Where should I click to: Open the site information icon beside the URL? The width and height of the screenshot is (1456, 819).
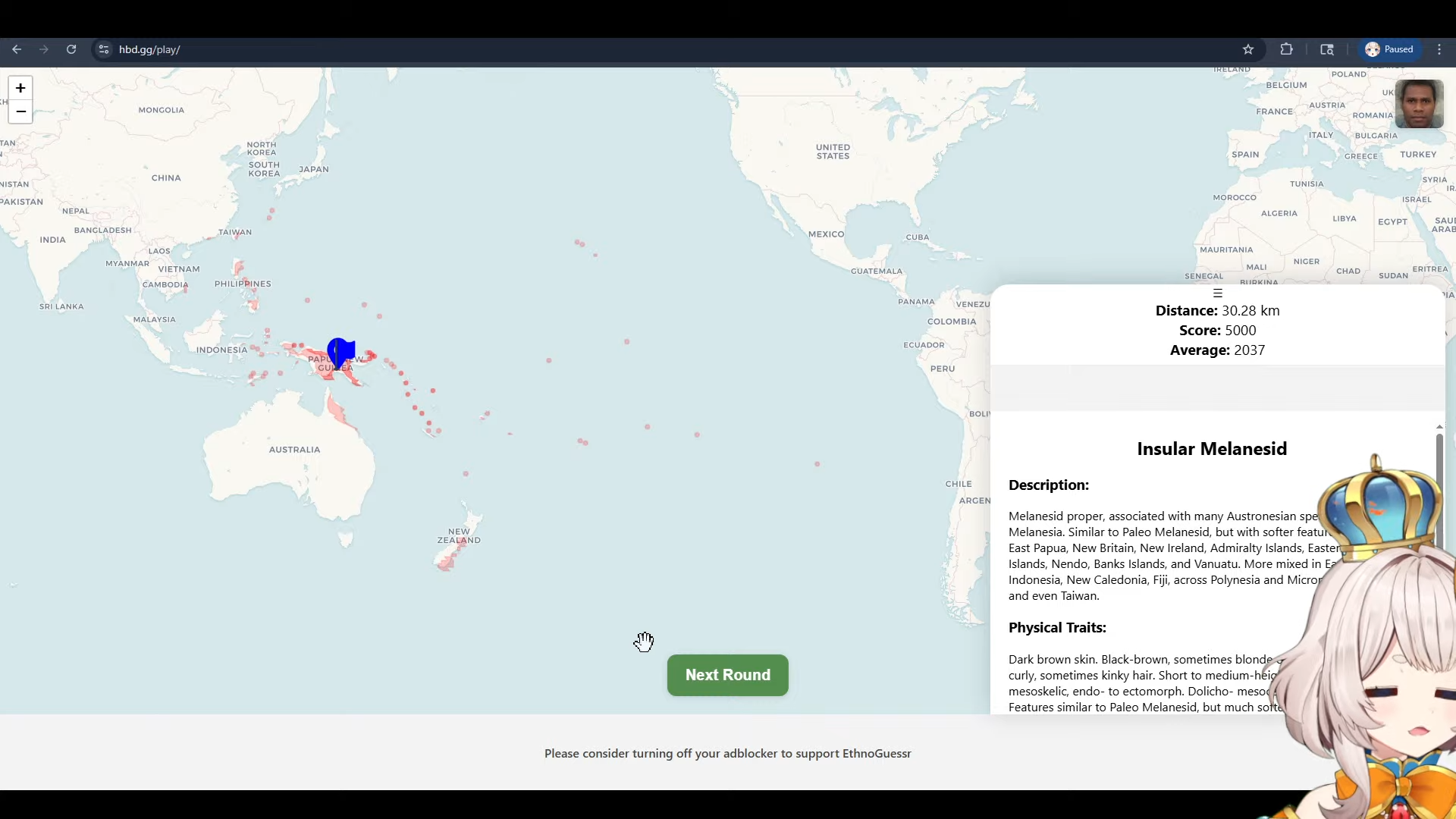click(104, 49)
